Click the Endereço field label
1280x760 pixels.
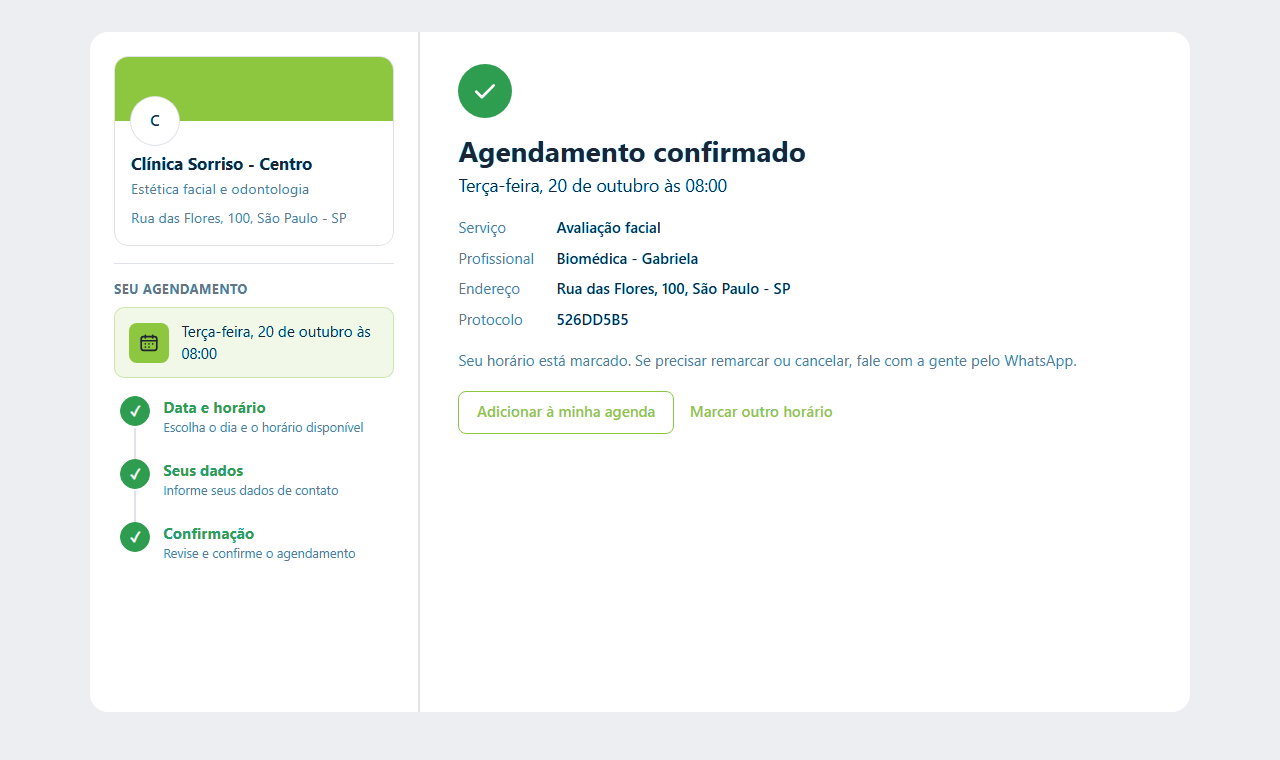[489, 289]
